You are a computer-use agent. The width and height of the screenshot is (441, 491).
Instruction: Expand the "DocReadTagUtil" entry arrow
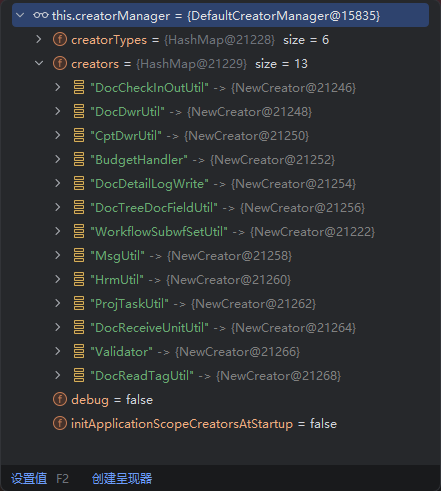[x=58, y=375]
